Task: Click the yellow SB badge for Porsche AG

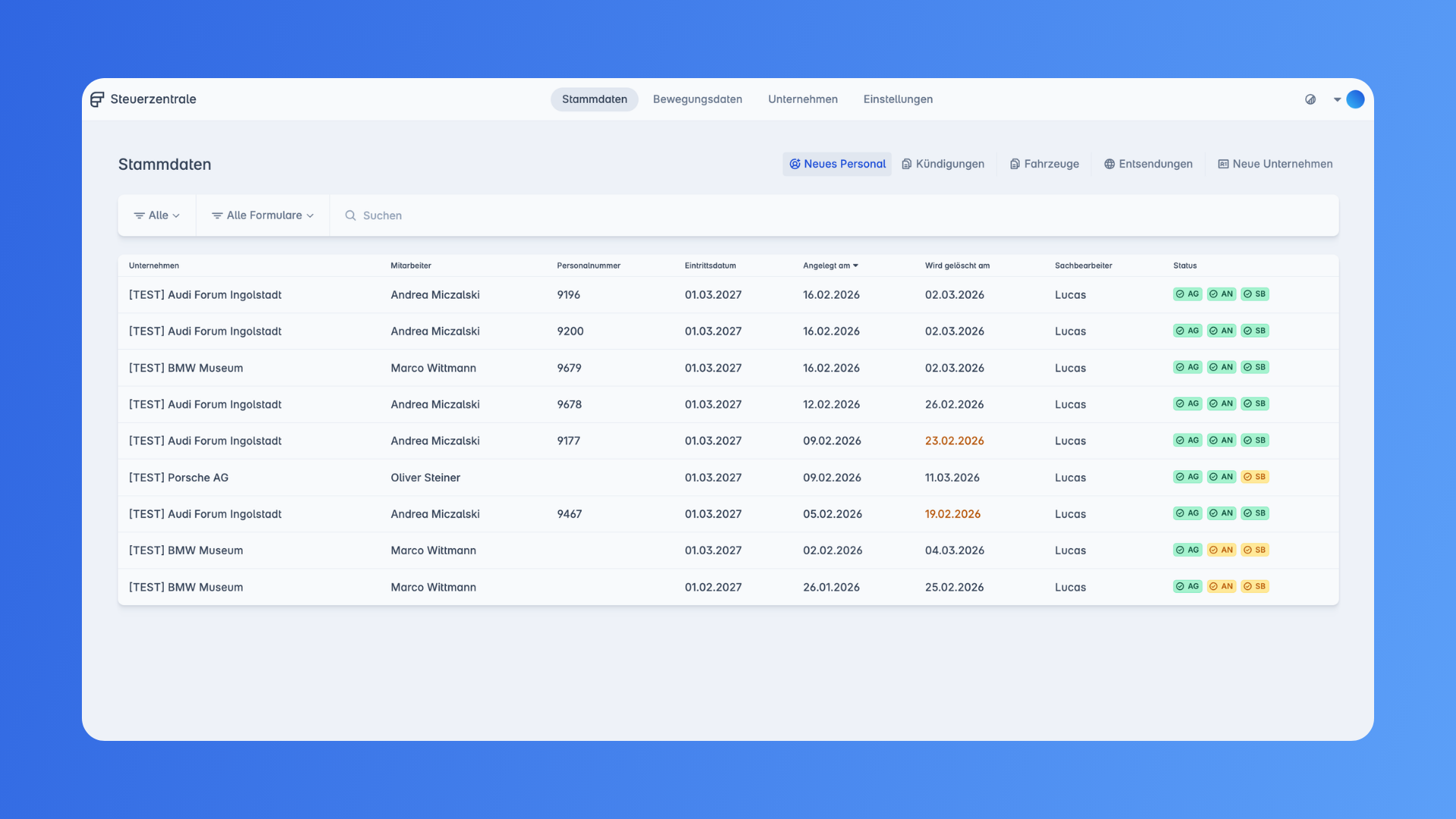Action: pyautogui.click(x=1254, y=477)
